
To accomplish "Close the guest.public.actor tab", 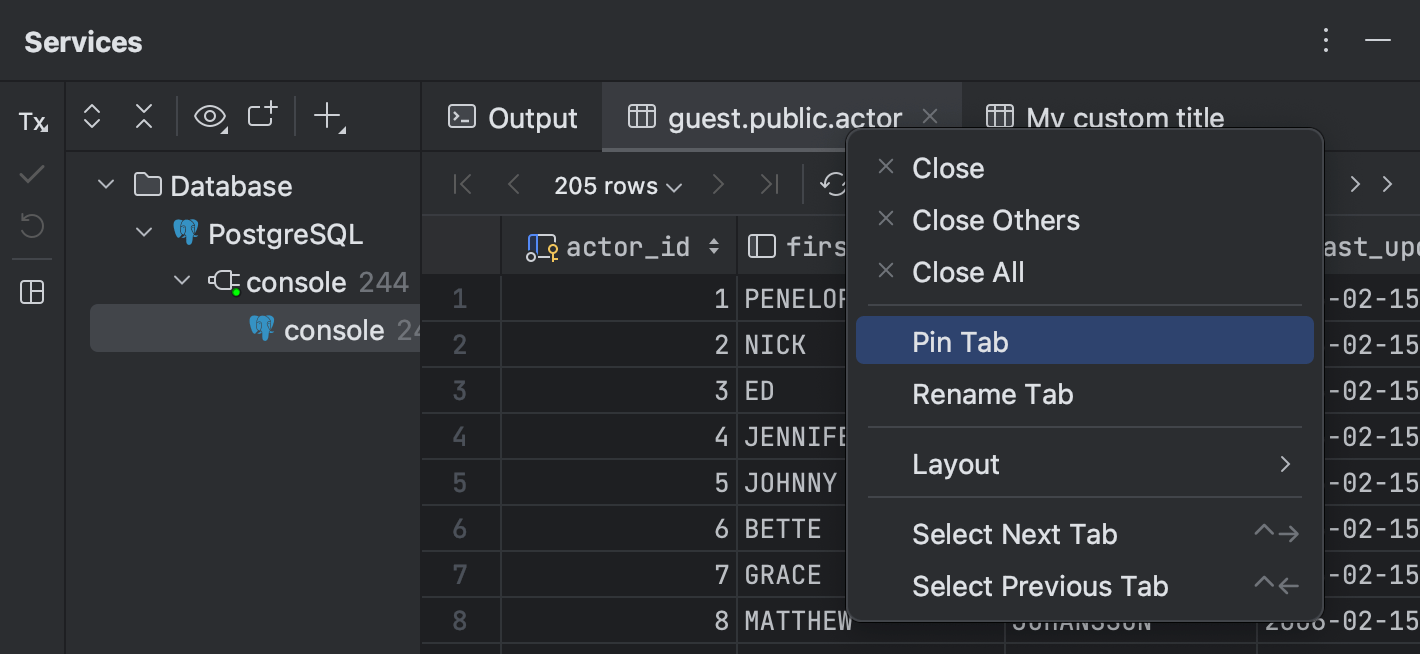I will pyautogui.click(x=929, y=117).
